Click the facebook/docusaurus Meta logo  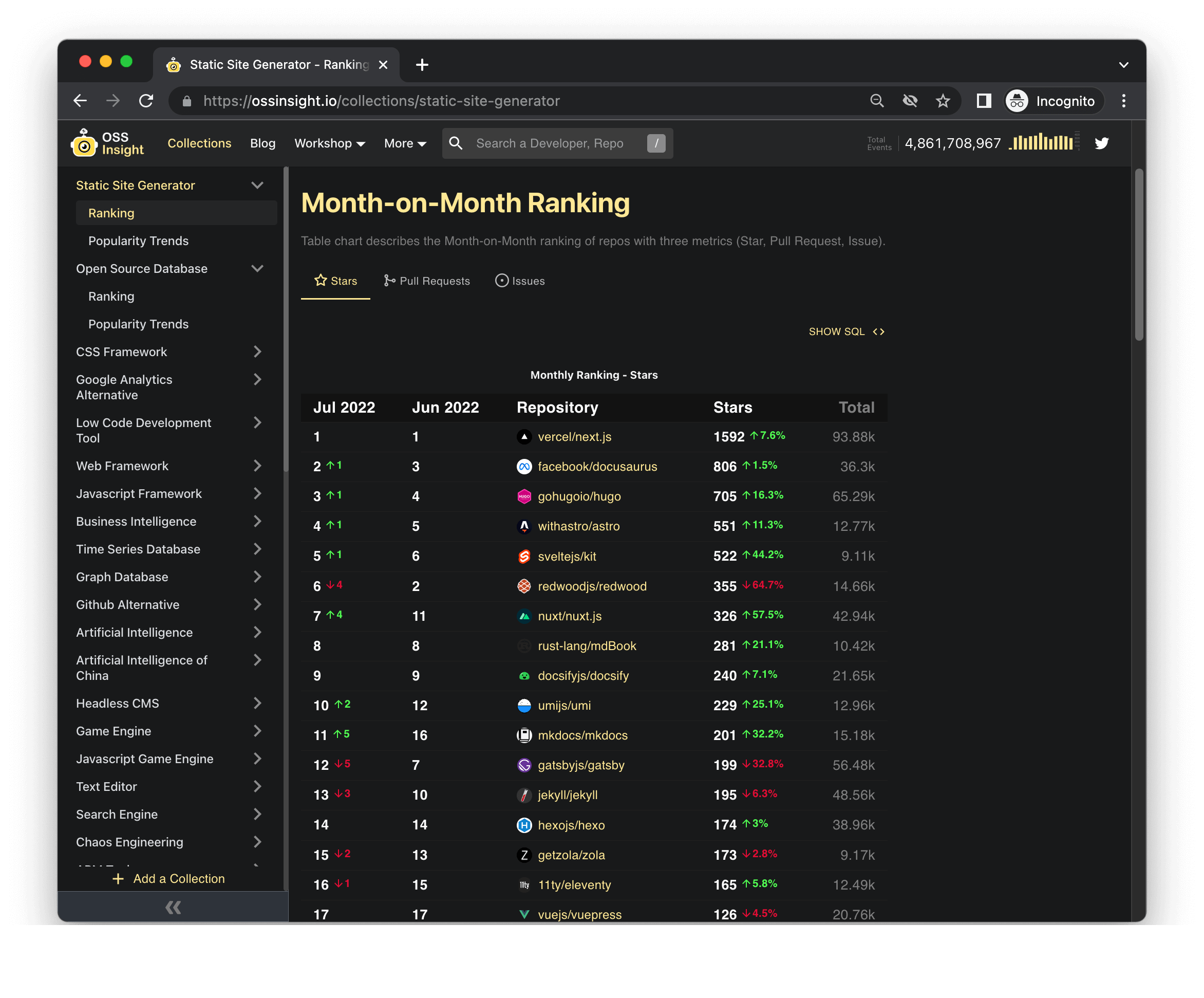click(x=524, y=467)
